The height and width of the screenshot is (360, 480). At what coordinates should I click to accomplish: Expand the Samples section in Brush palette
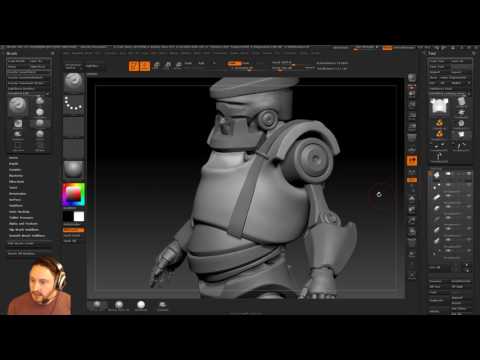tap(15, 170)
